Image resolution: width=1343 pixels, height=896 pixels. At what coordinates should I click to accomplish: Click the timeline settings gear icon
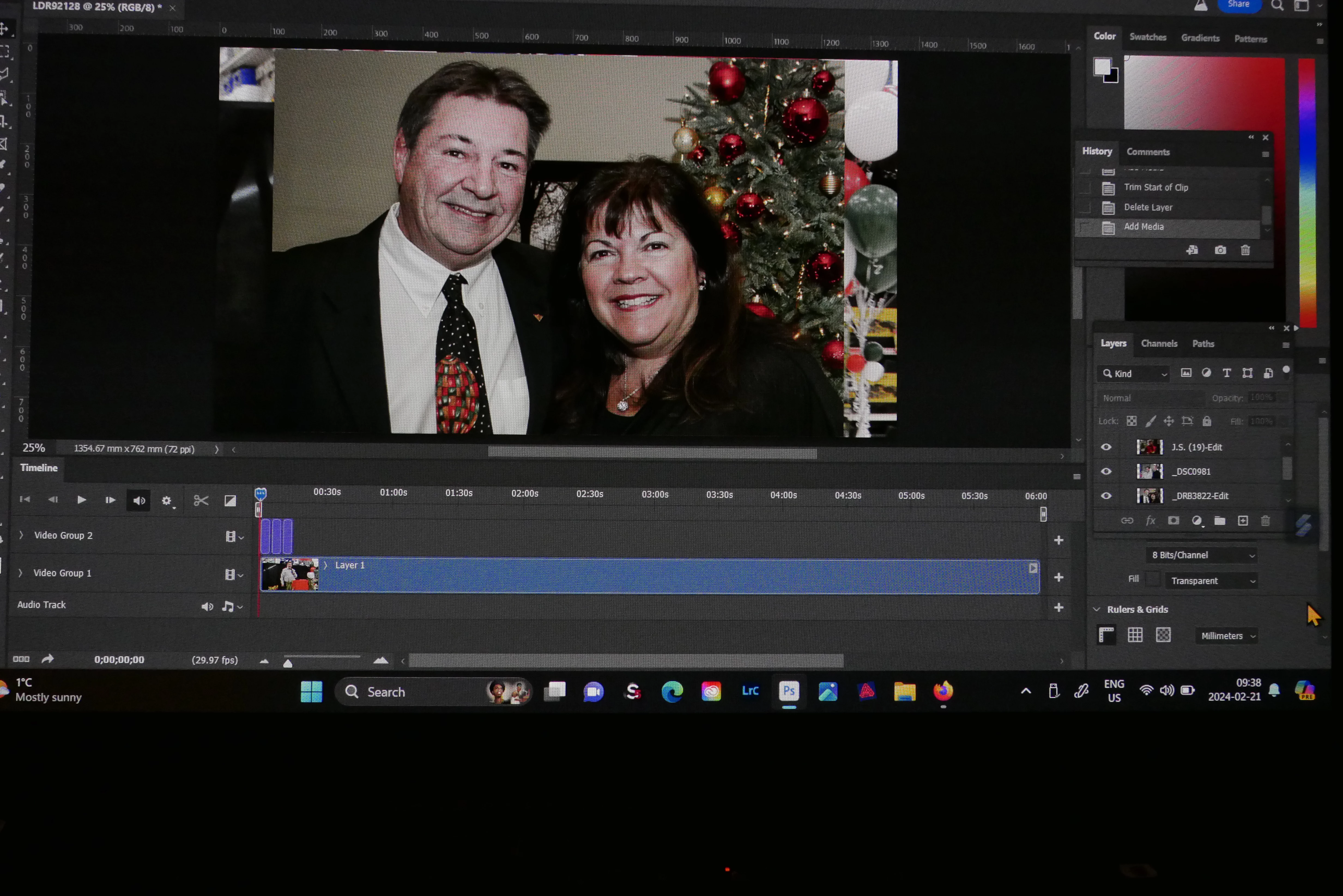point(166,501)
